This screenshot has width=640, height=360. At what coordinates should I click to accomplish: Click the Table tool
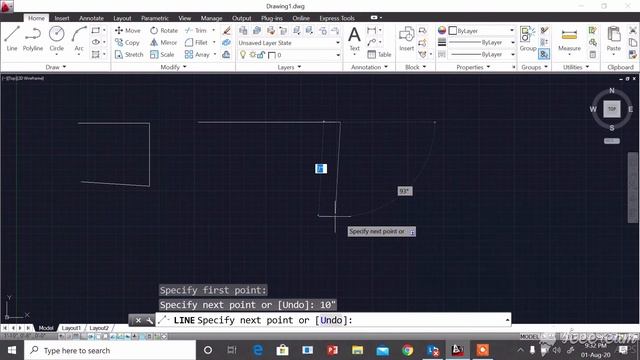(379, 54)
